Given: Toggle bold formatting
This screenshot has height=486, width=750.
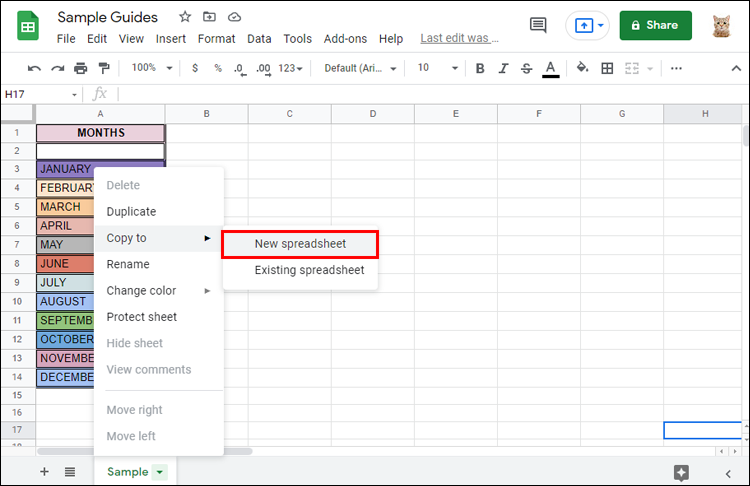Looking at the screenshot, I should point(480,68).
